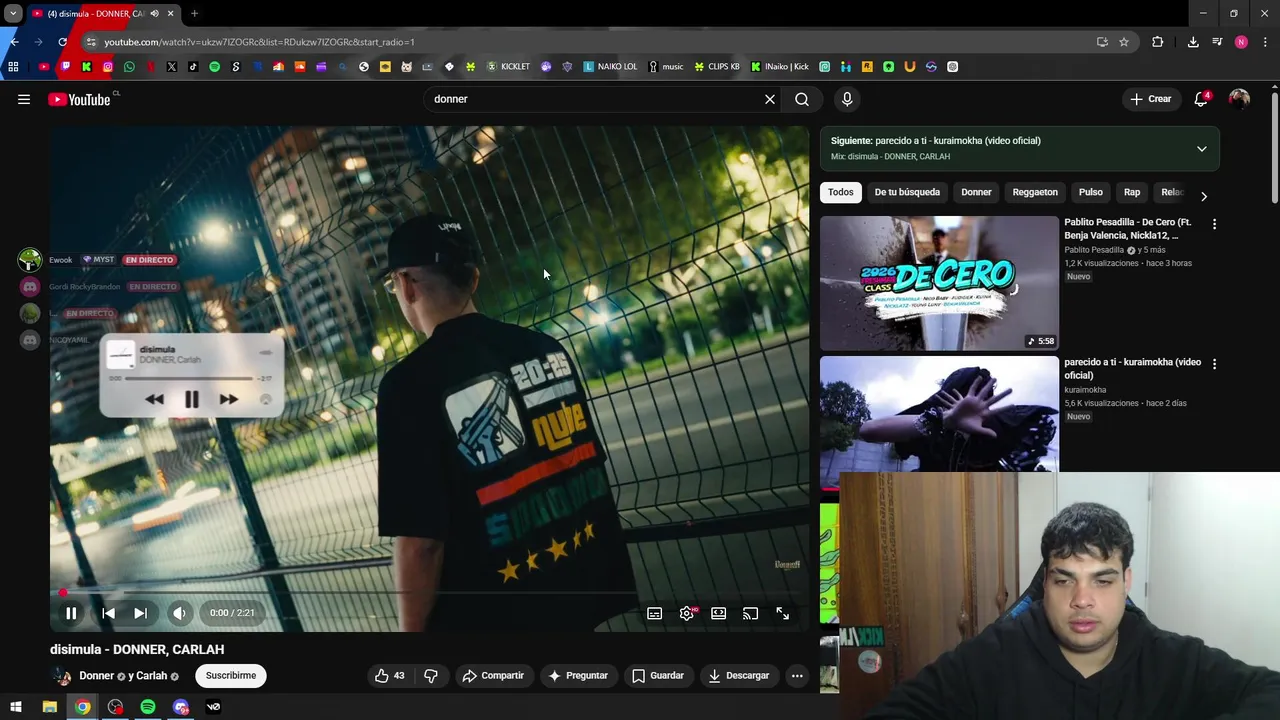Image resolution: width=1280 pixels, height=720 pixels.
Task: Open the Spotify bookmark icon
Action: tap(214, 67)
